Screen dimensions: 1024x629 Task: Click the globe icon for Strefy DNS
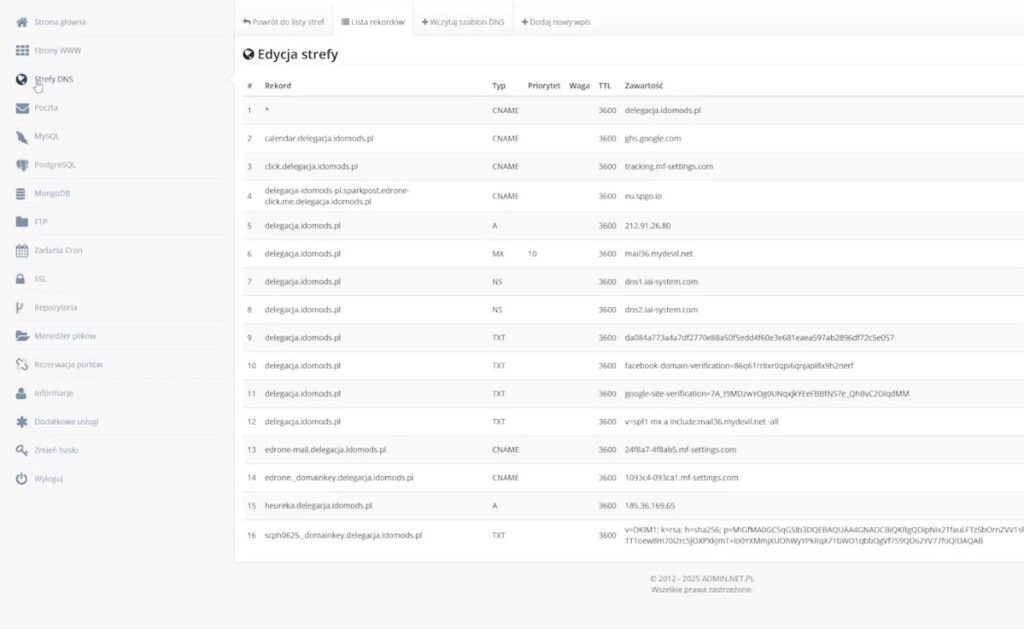pyautogui.click(x=21, y=79)
